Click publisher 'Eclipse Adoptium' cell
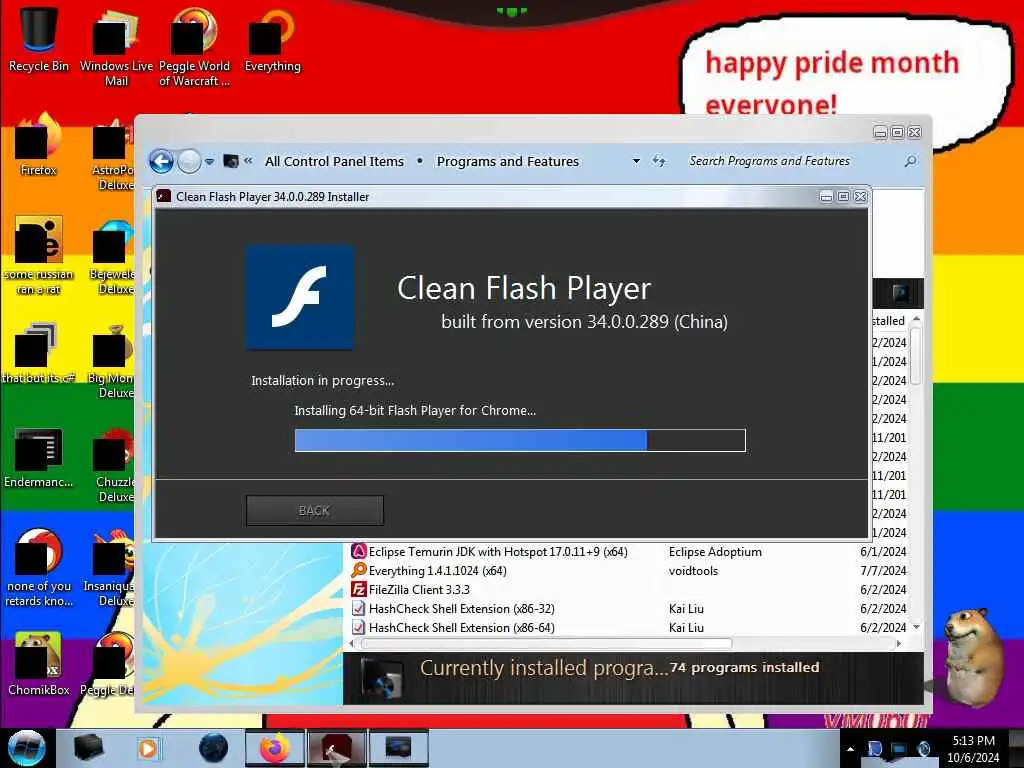The height and width of the screenshot is (768, 1024). [x=715, y=552]
